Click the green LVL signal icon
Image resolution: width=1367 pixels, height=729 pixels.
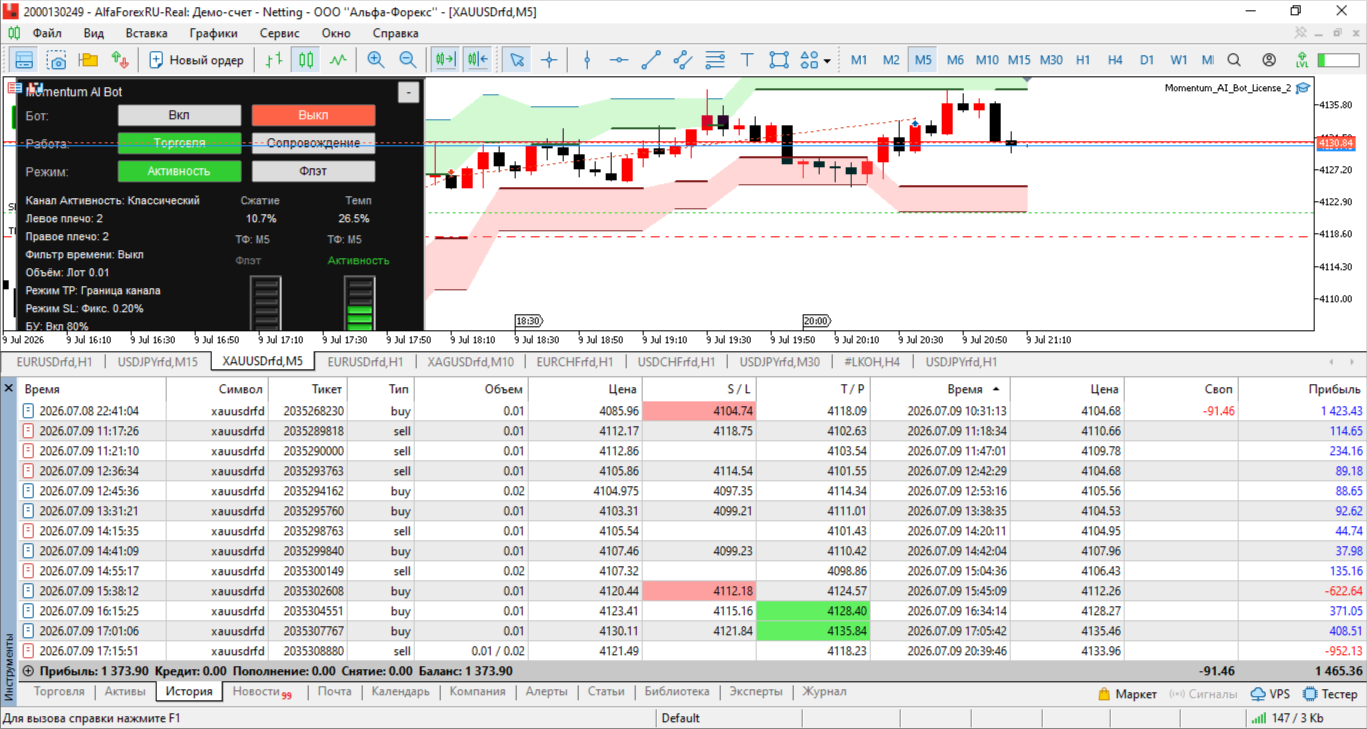click(x=1302, y=60)
